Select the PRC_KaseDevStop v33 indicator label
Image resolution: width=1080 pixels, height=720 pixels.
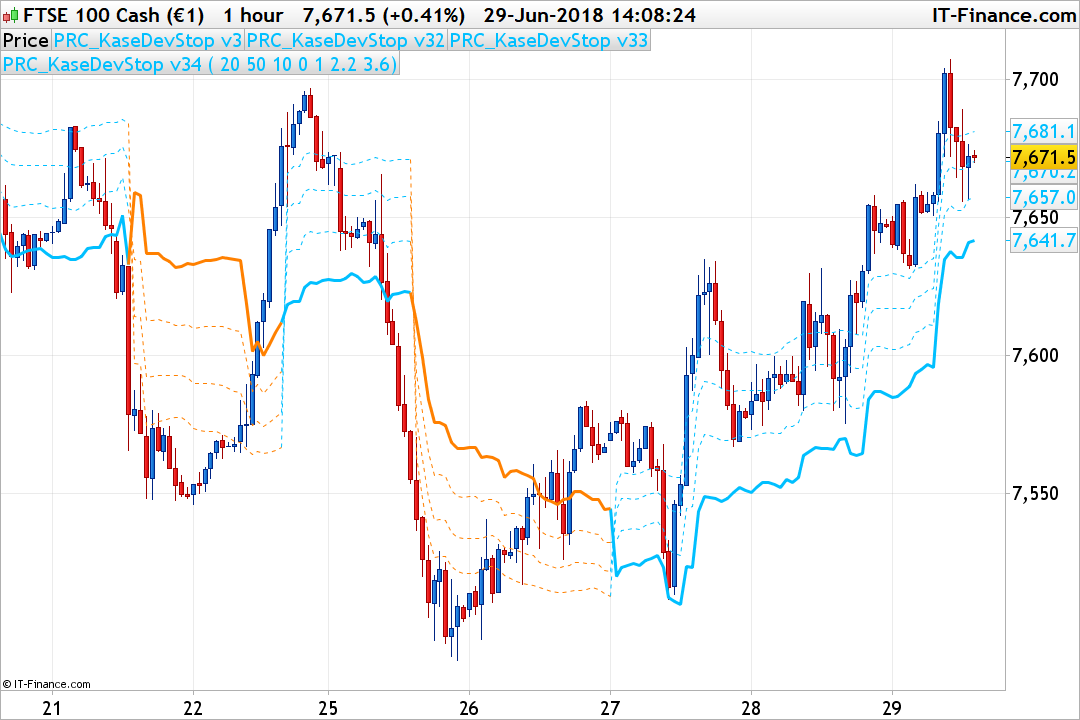[x=548, y=41]
